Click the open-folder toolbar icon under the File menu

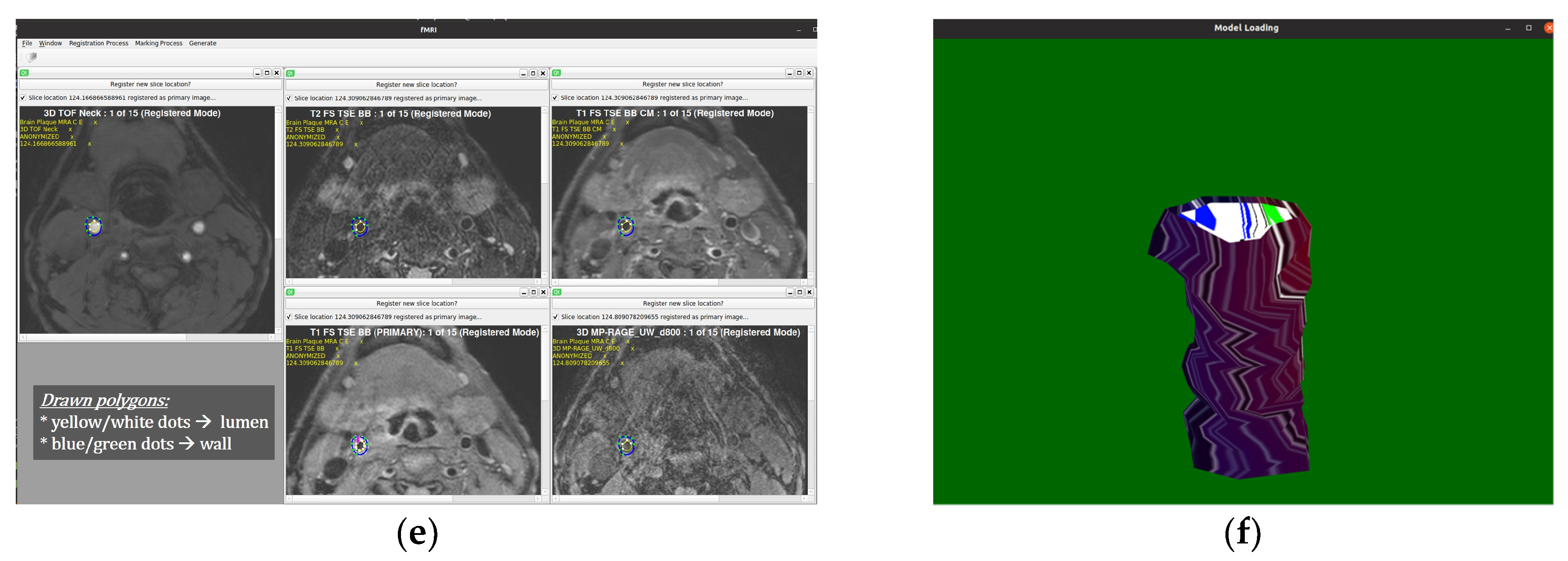tap(31, 57)
